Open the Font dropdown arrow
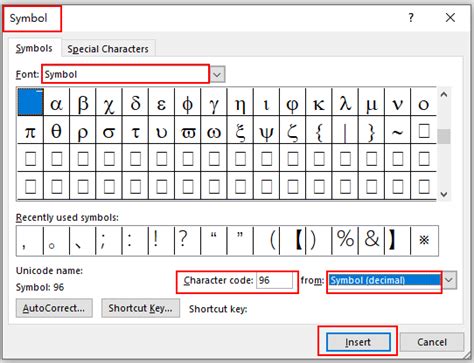Viewport: 474px width, 363px height. click(x=217, y=74)
